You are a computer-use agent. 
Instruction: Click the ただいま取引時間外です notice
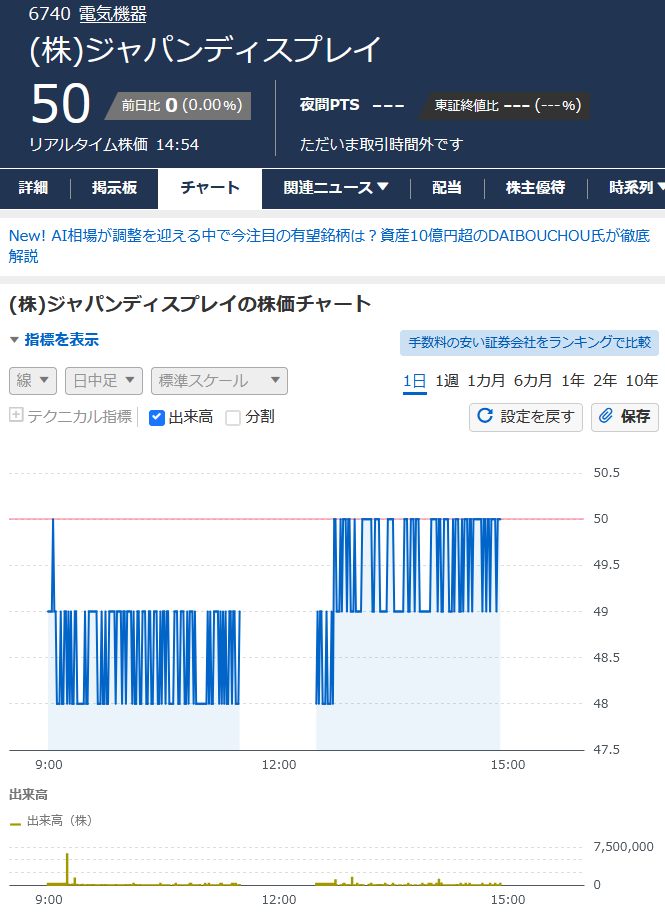382,145
